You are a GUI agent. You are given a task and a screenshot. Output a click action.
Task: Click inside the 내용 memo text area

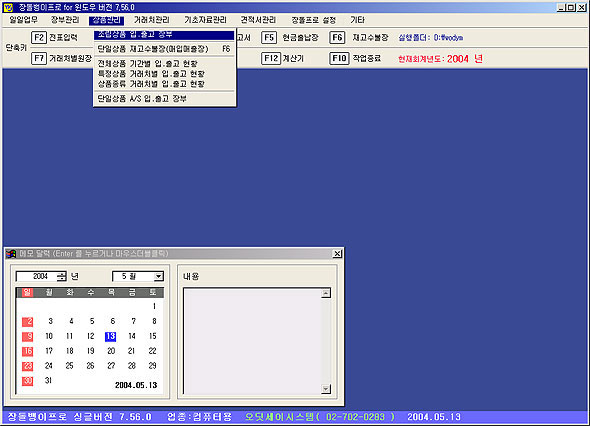[x=252, y=341]
